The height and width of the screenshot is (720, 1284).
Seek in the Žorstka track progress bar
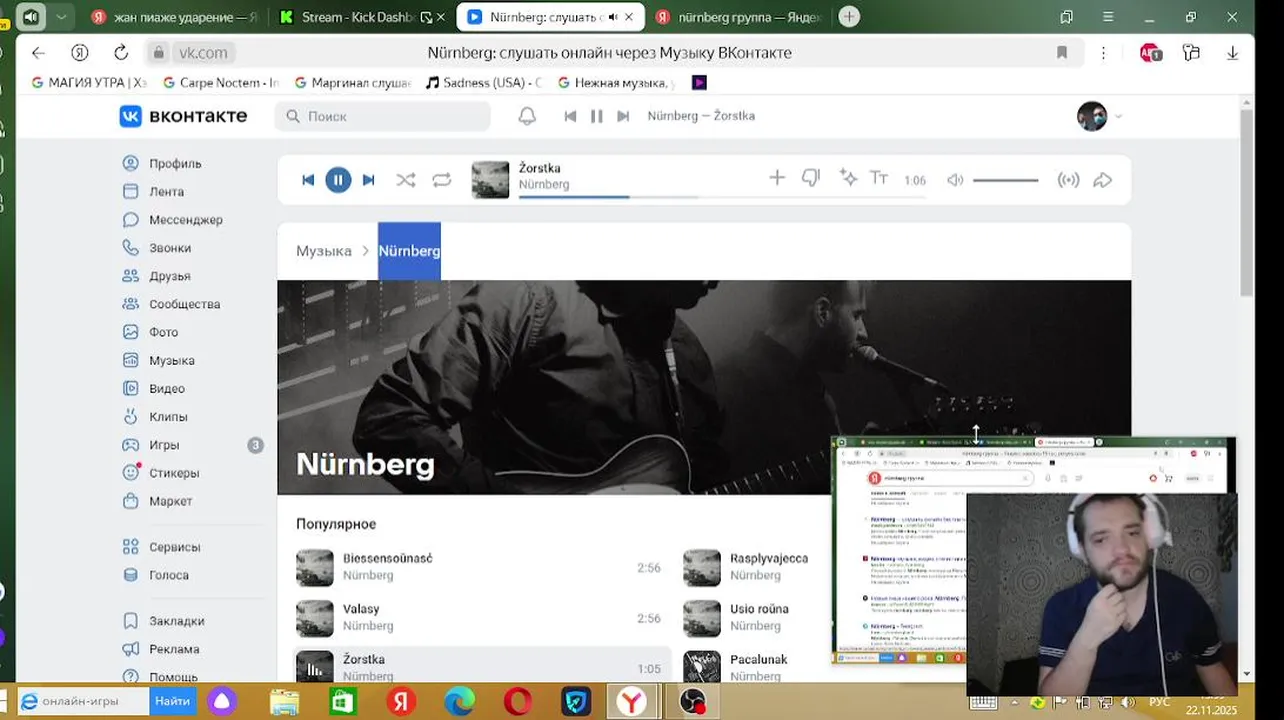(x=722, y=197)
